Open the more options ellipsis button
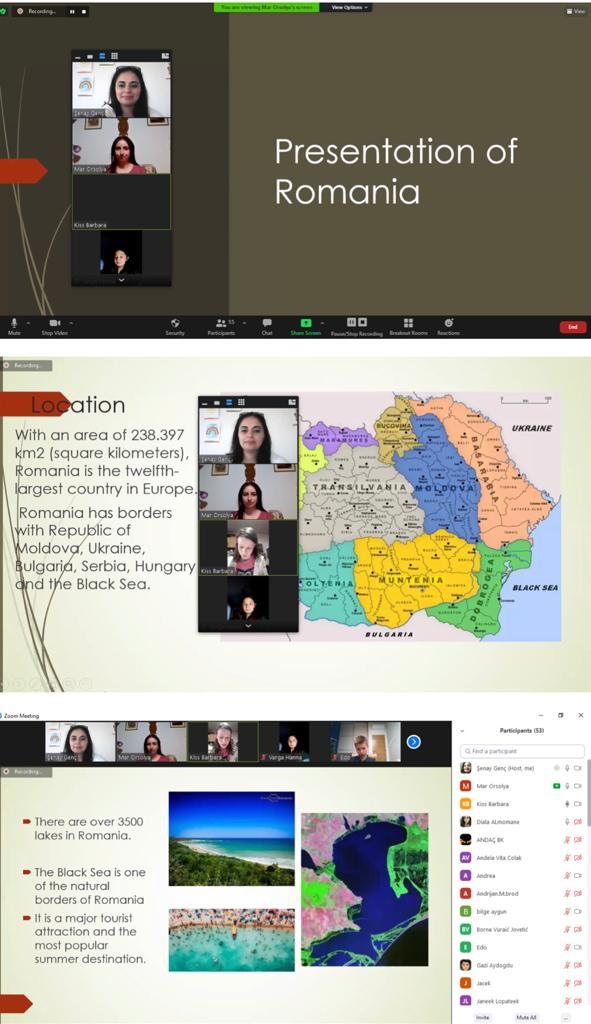Image resolution: width=591 pixels, height=1024 pixels. click(x=566, y=1017)
